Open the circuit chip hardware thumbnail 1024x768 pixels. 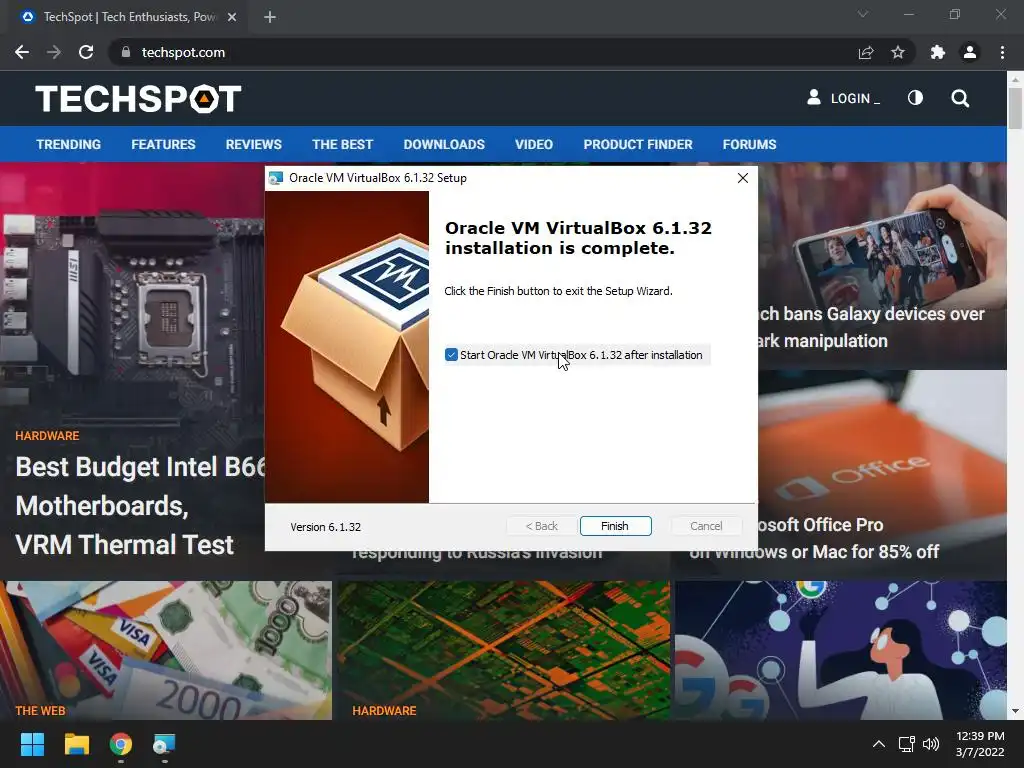coord(504,650)
